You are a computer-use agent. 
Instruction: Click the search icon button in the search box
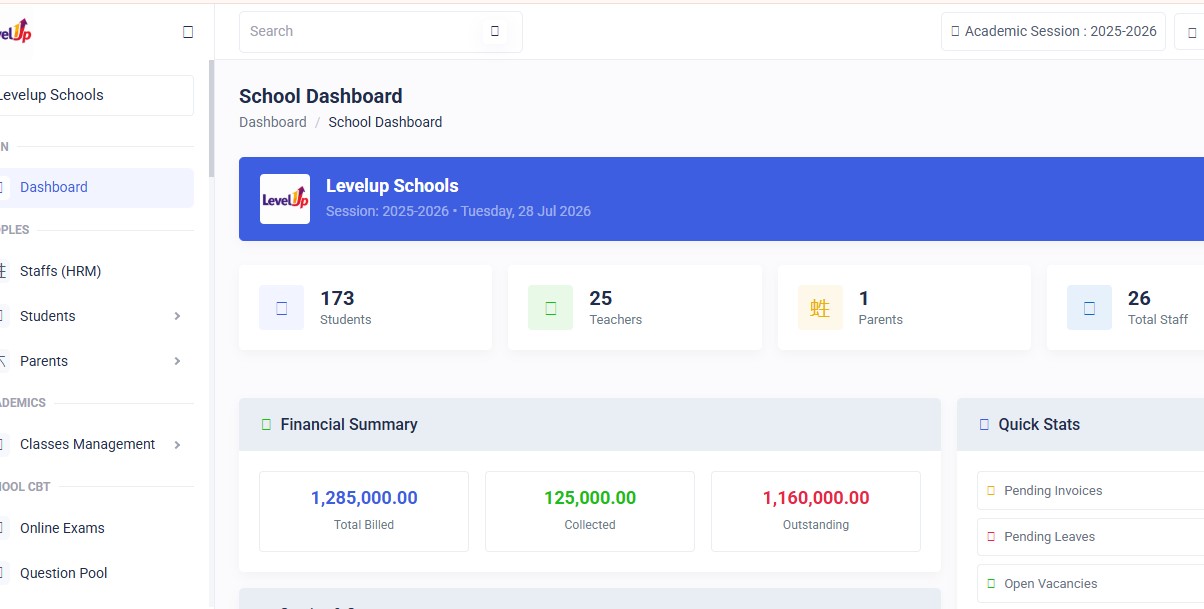pos(494,31)
